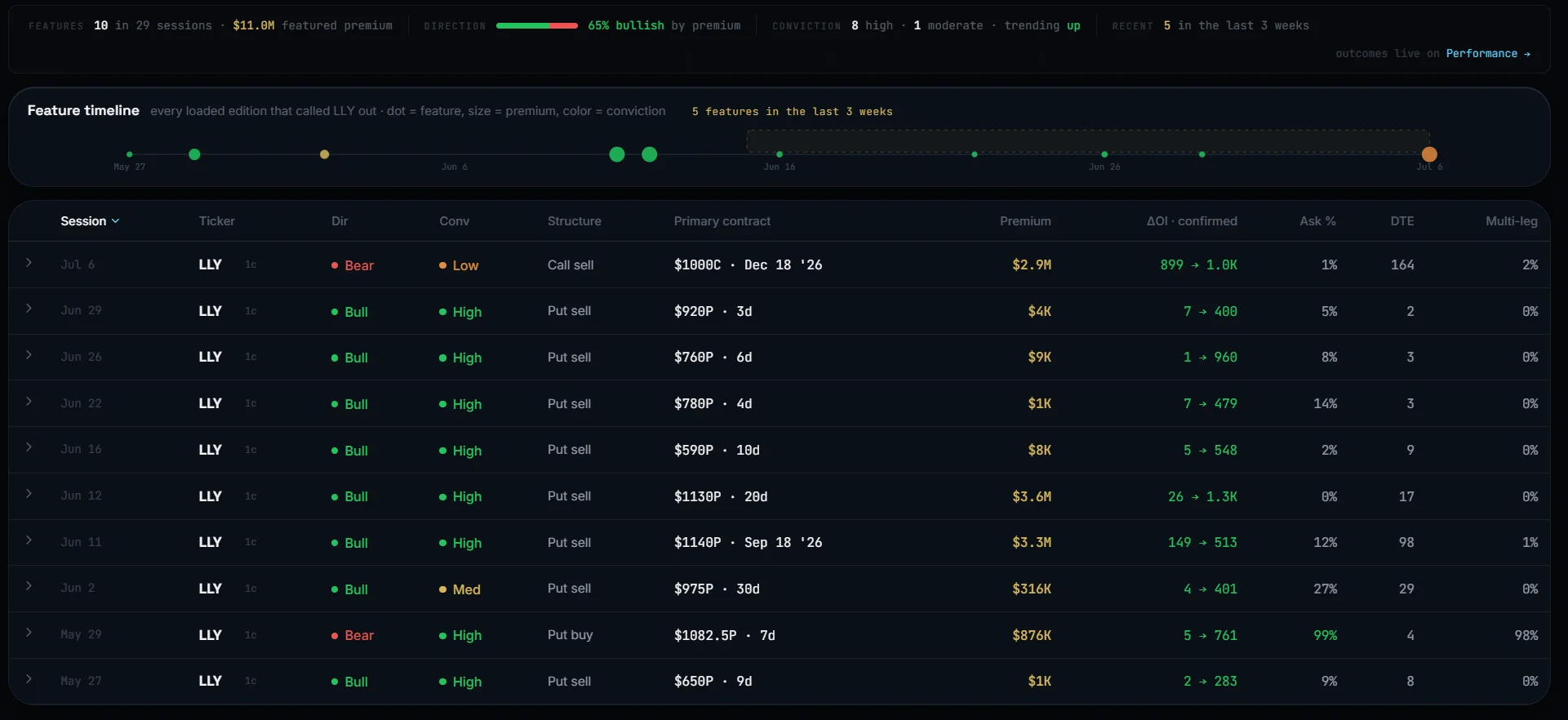Screen dimensions: 1568x720
Task: Sort table by DTE column
Action: click(1402, 221)
